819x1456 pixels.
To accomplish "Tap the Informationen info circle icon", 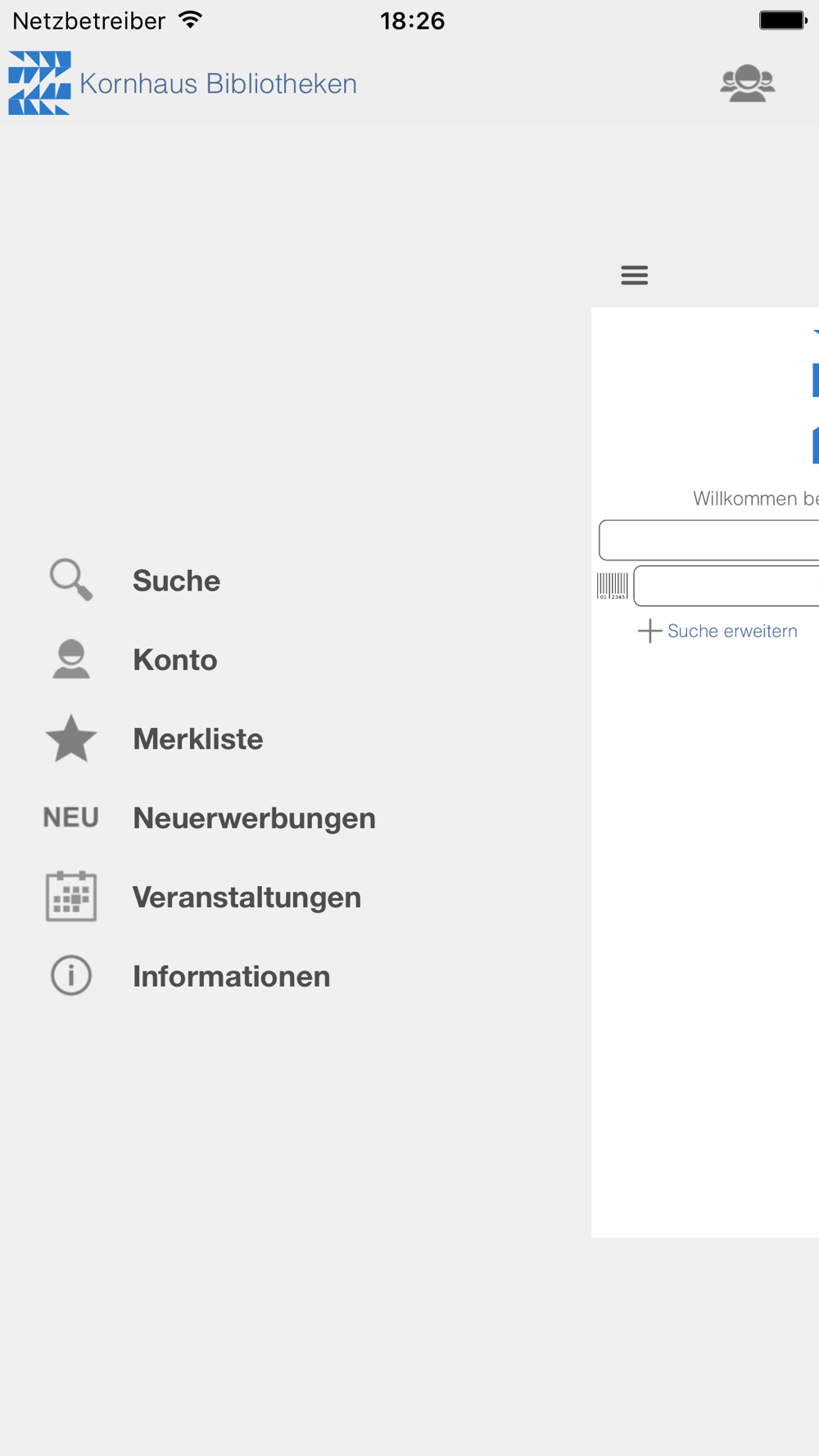I will 71,975.
